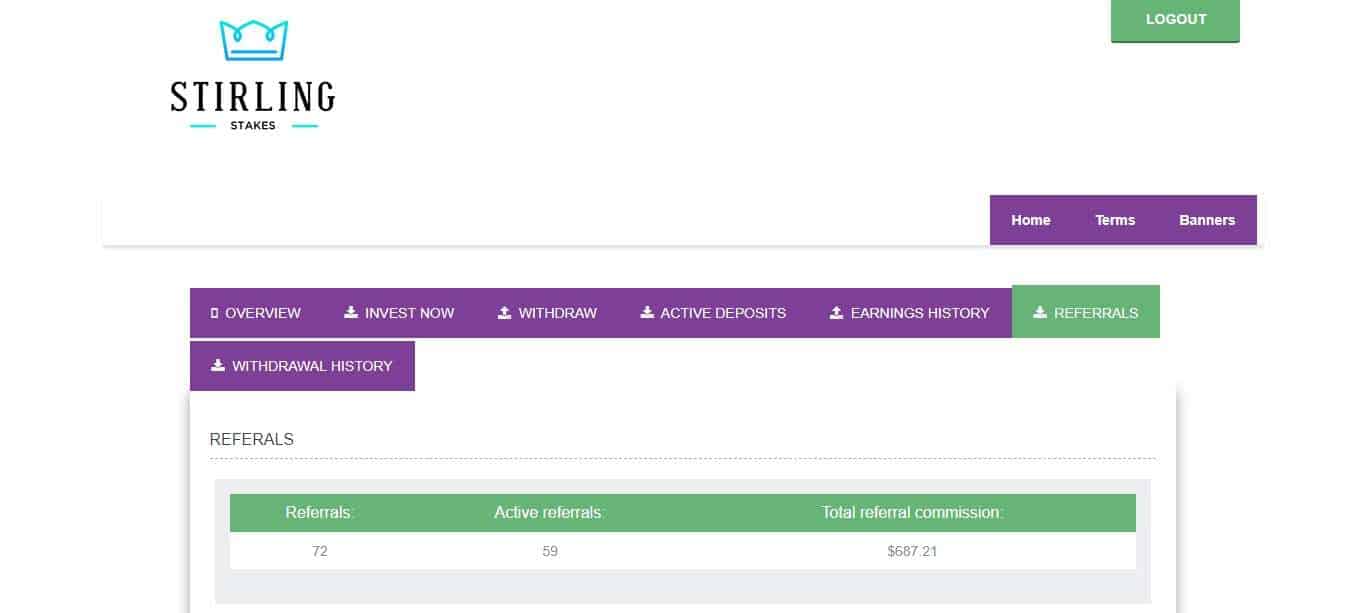The height and width of the screenshot is (613, 1366).
Task: Click the upload icon beside Earnings History
Action: coord(837,312)
